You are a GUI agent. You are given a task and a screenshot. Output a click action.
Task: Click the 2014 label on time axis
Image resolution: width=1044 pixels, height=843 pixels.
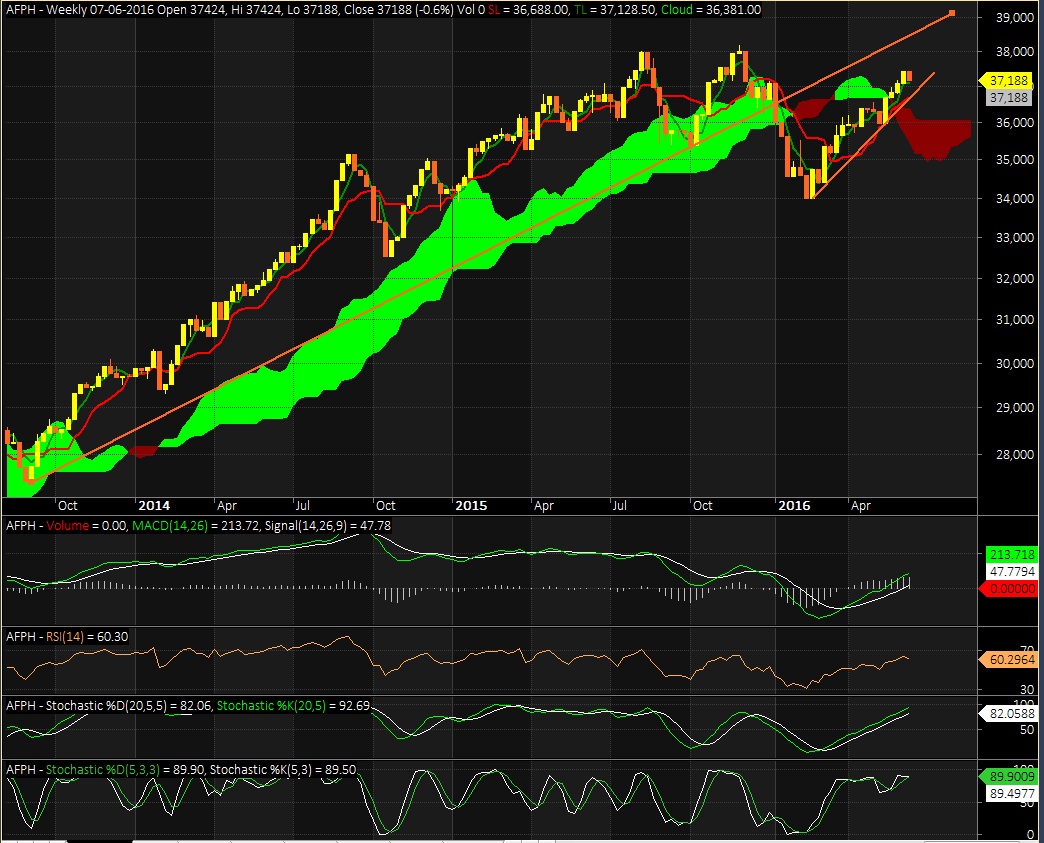(x=154, y=505)
